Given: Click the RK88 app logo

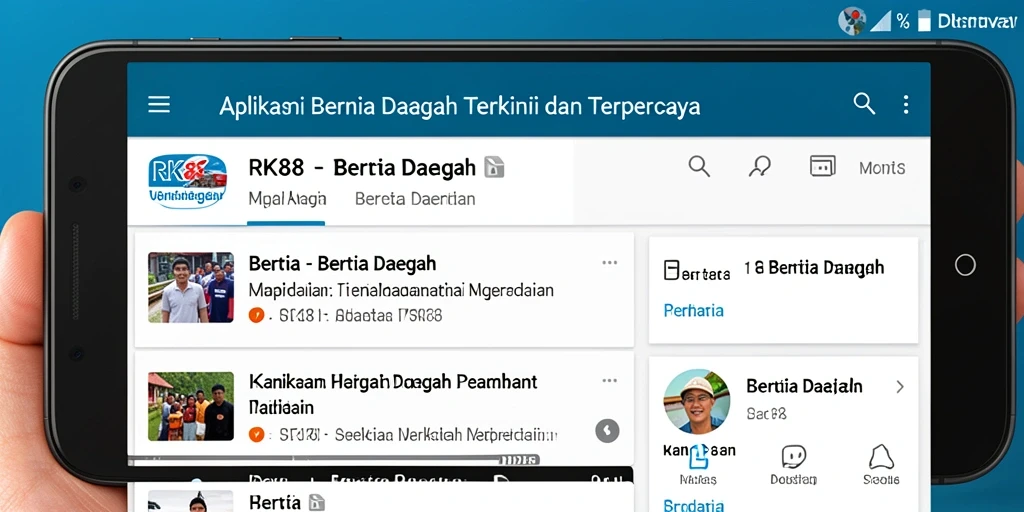Looking at the screenshot, I should tap(187, 181).
